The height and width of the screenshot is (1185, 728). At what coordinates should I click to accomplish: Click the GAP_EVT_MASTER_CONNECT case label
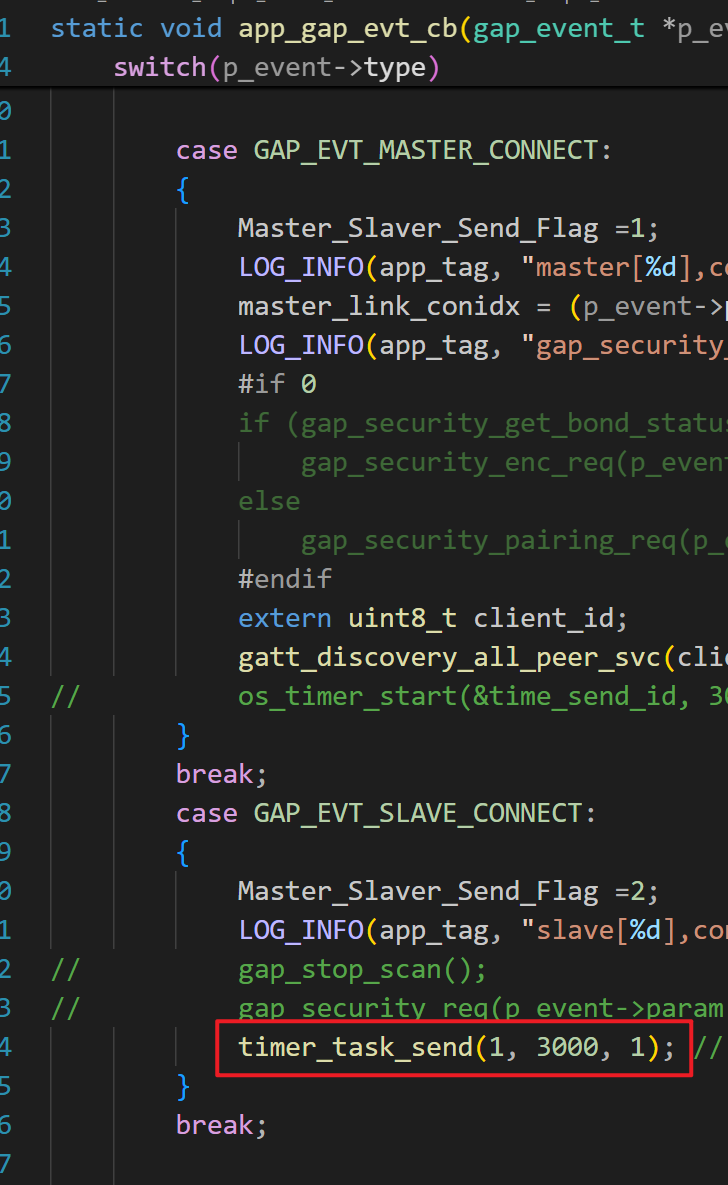tap(425, 150)
